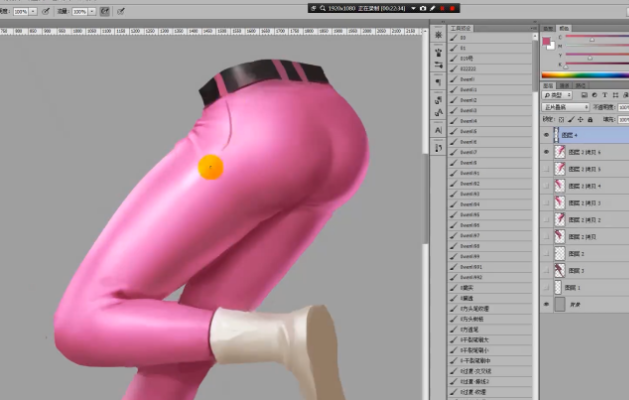This screenshot has height=400, width=629.
Task: Open the Character panel icon
Action: (438, 130)
